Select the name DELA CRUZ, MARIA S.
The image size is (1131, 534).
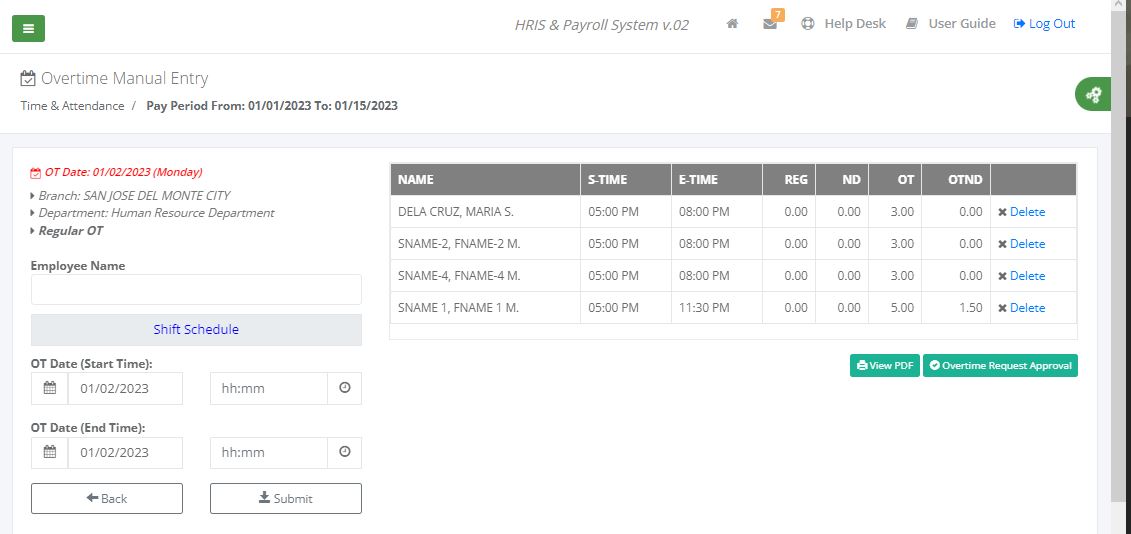(455, 212)
